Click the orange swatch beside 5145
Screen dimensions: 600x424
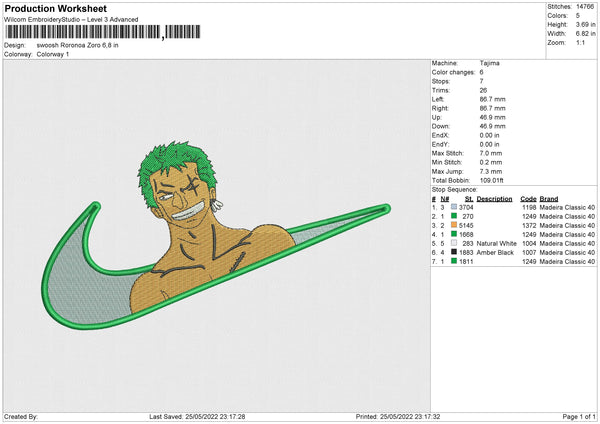point(454,225)
